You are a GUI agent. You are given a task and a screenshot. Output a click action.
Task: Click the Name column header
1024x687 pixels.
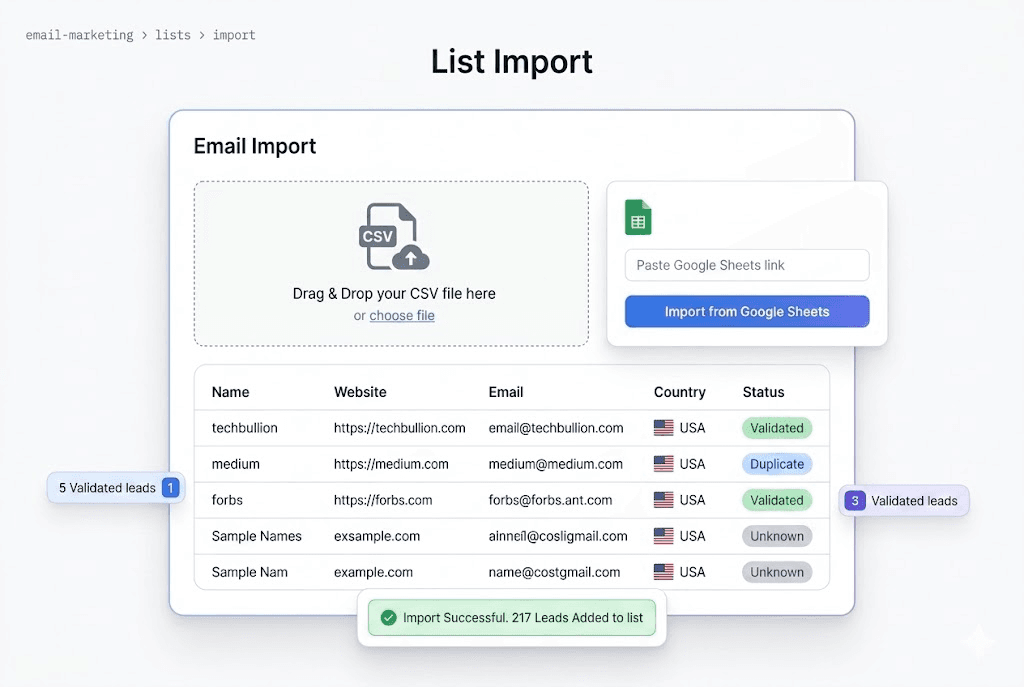coord(231,392)
